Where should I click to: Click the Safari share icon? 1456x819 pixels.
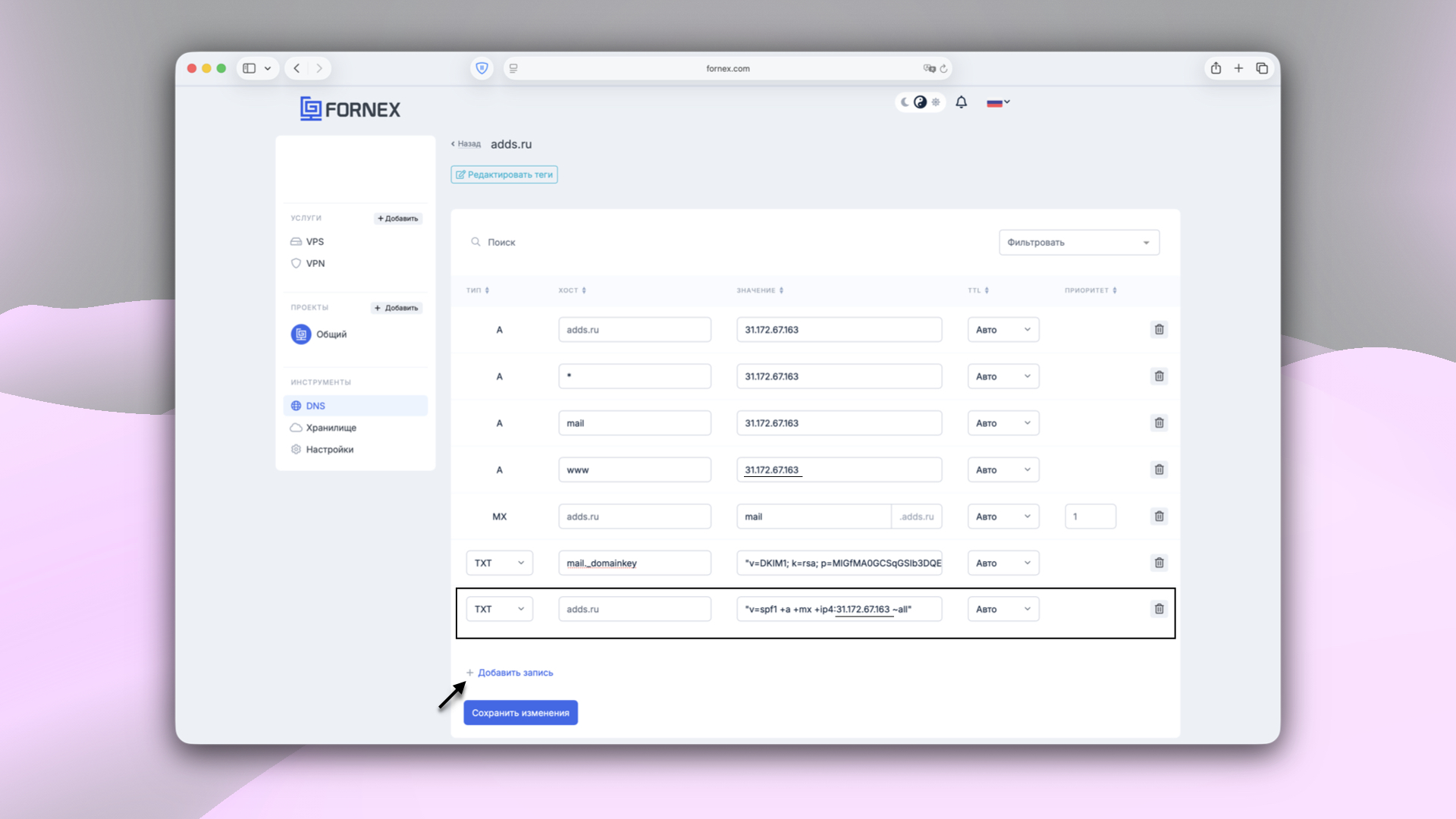[x=1216, y=68]
